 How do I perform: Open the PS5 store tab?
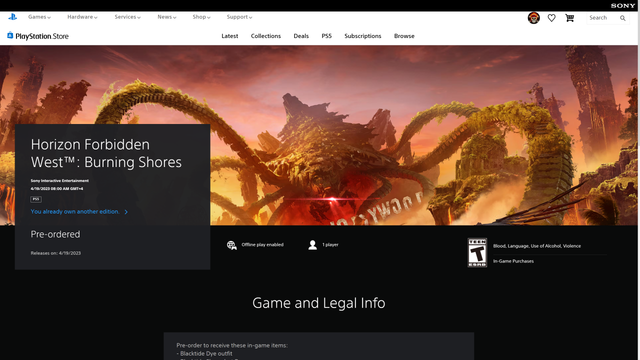pyautogui.click(x=327, y=36)
